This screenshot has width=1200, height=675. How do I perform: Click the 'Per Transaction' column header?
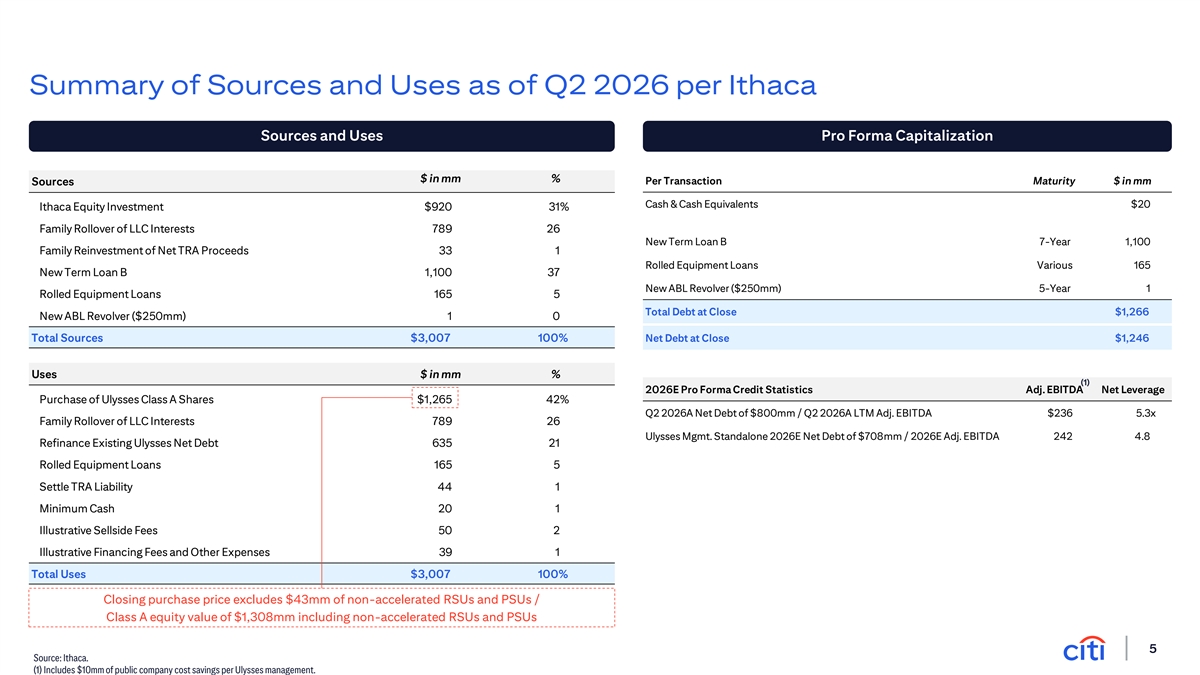tap(684, 181)
